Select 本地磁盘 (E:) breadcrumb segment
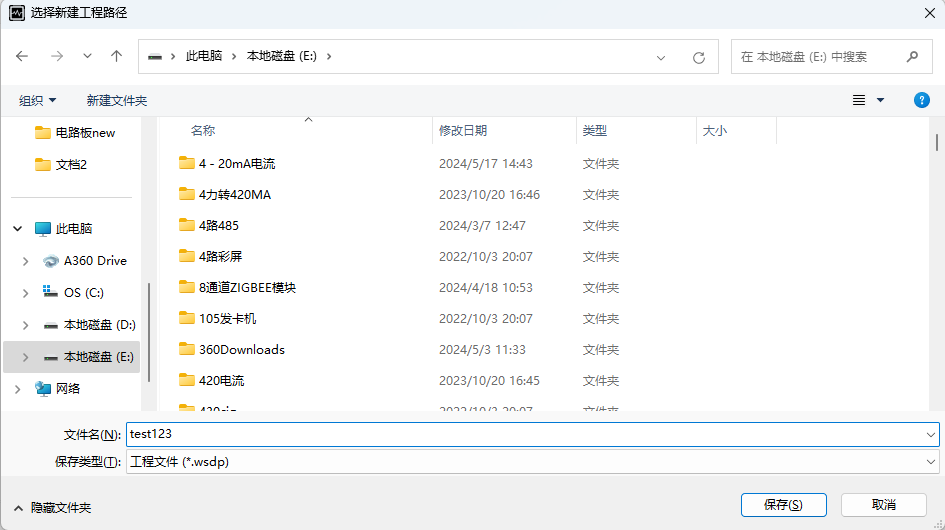Screen dimensions: 945x530 [282, 56]
